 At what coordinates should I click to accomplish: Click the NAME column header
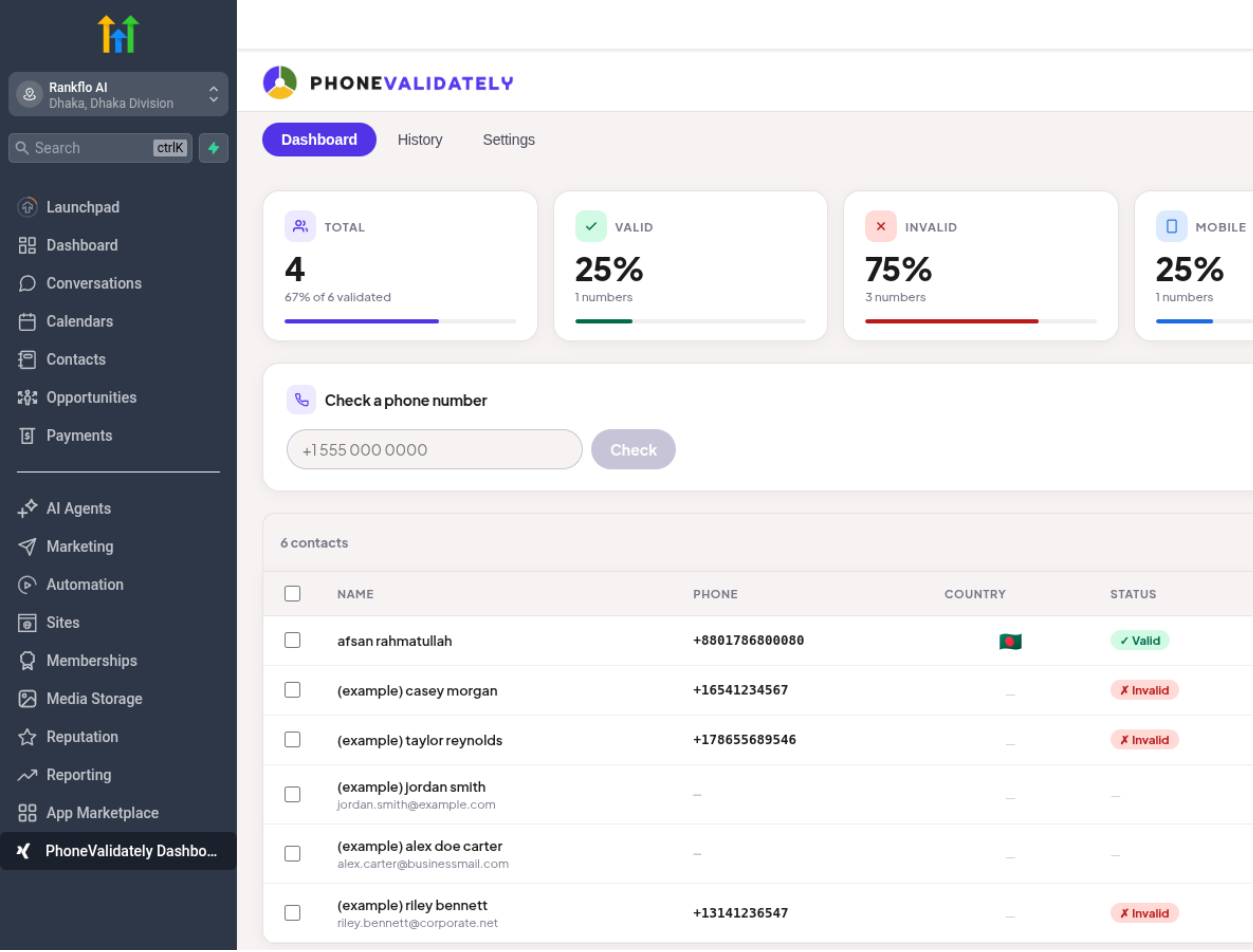coord(356,594)
